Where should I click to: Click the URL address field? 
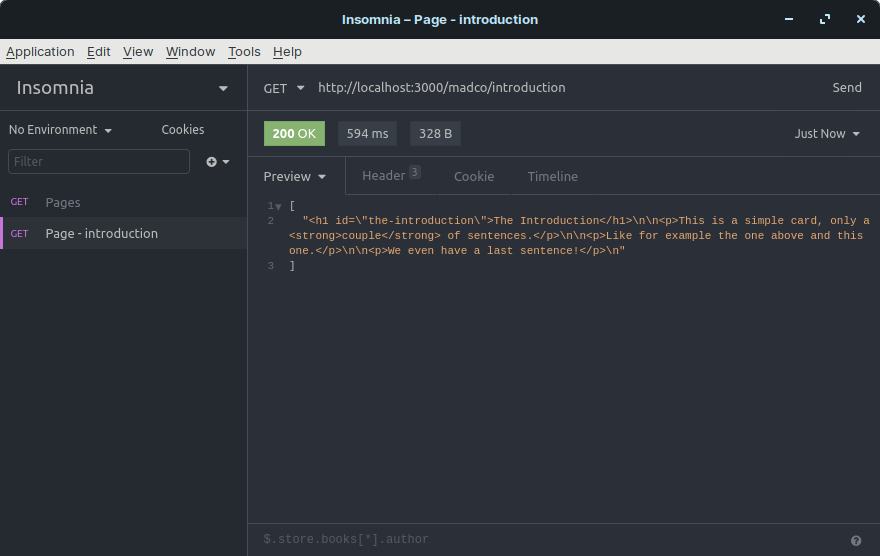point(567,88)
